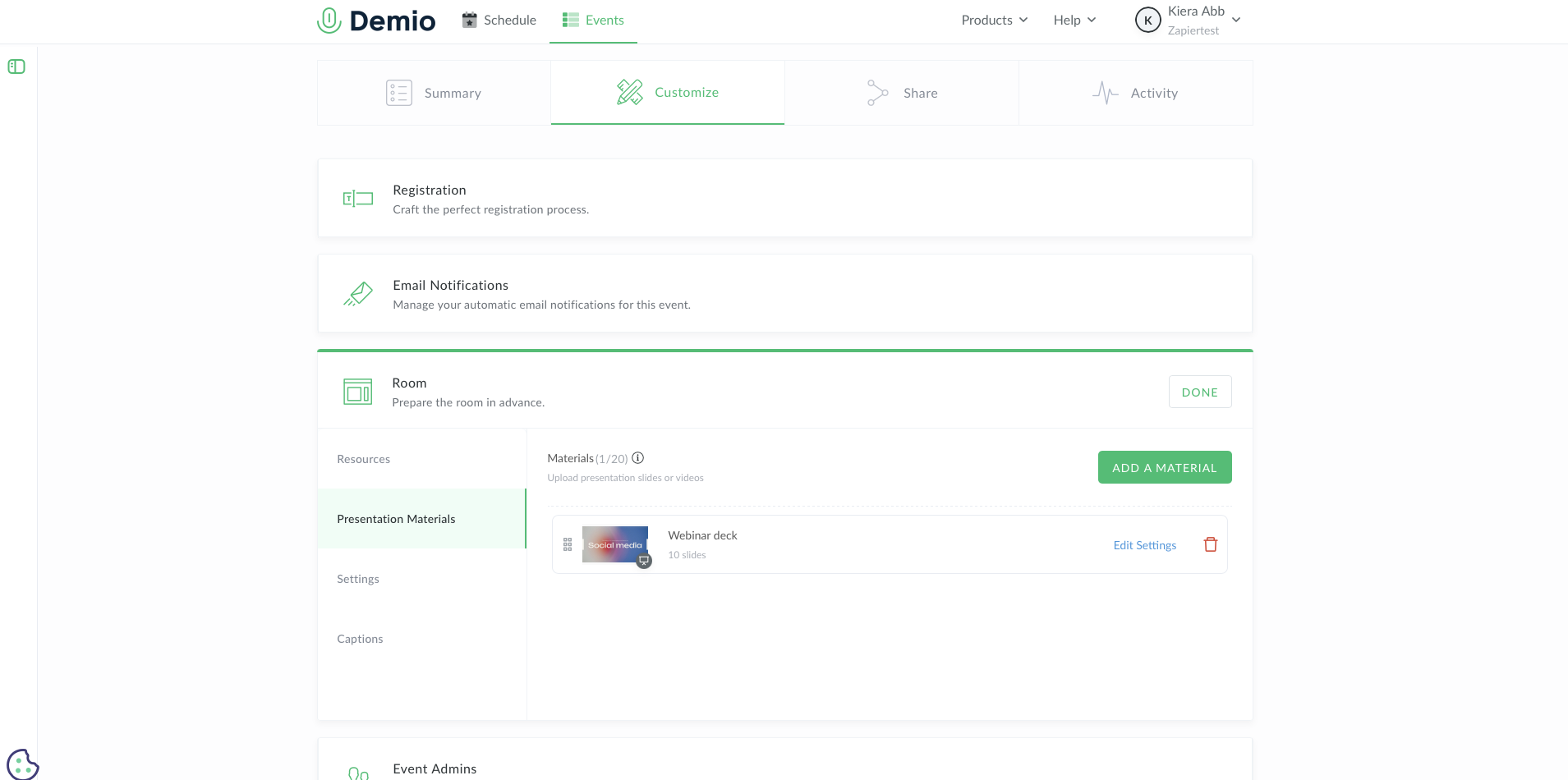This screenshot has height=780, width=1568.
Task: Expand the Registration section
Action: (x=785, y=198)
